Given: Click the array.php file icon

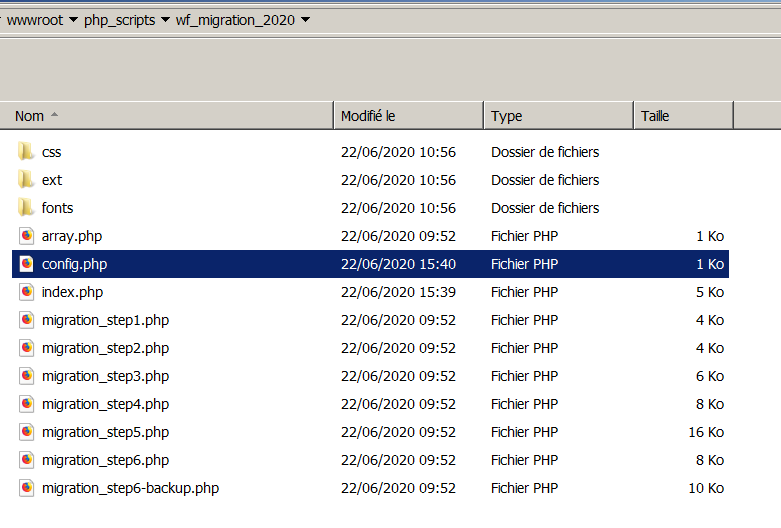Looking at the screenshot, I should (26, 236).
